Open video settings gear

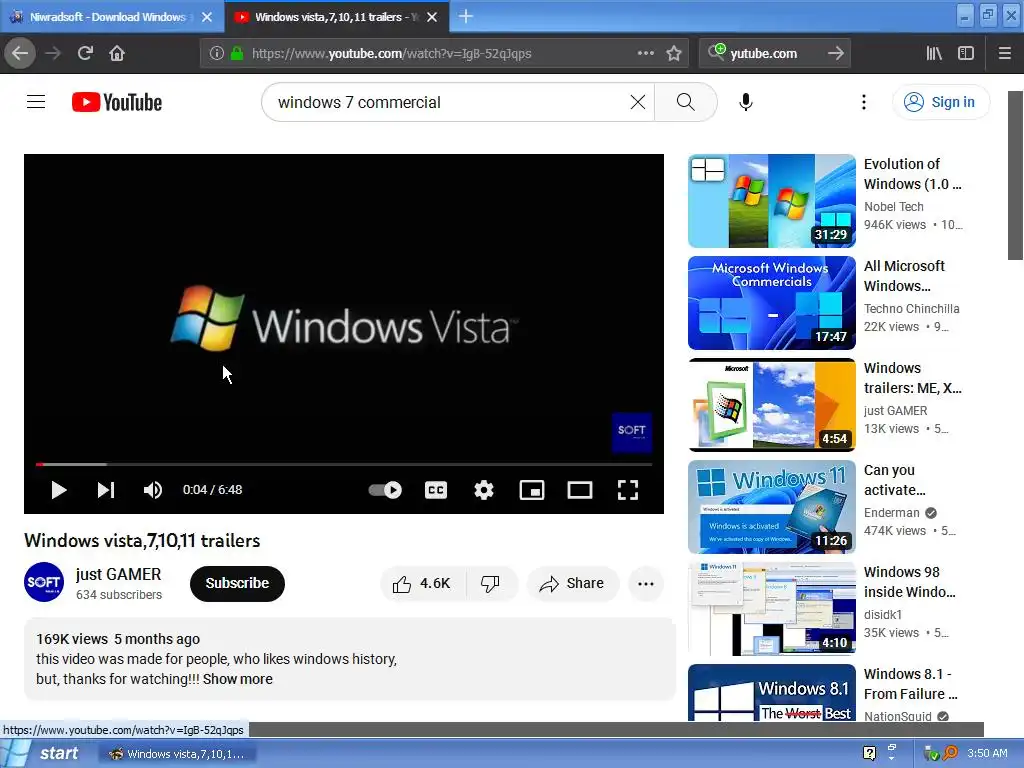pos(484,490)
